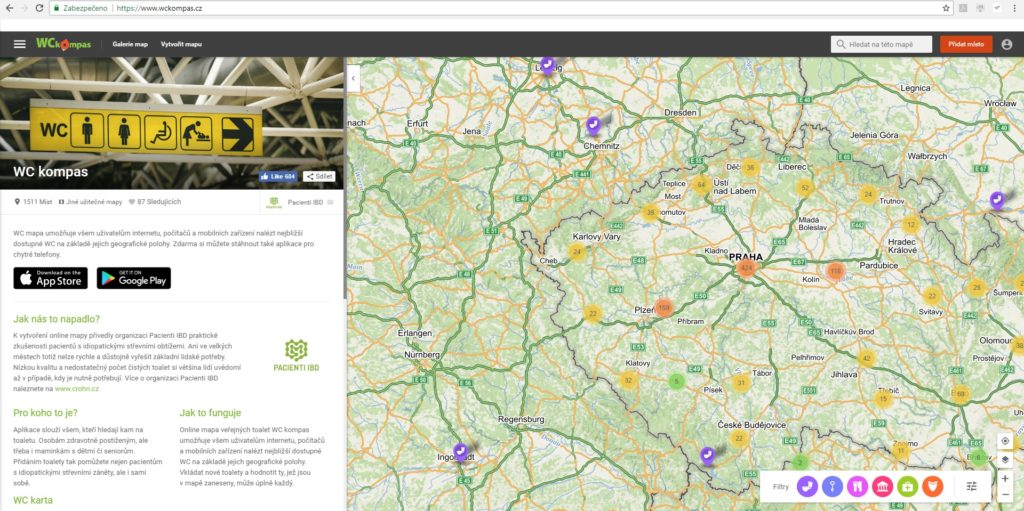Toggle the public building filter

pos(882,486)
